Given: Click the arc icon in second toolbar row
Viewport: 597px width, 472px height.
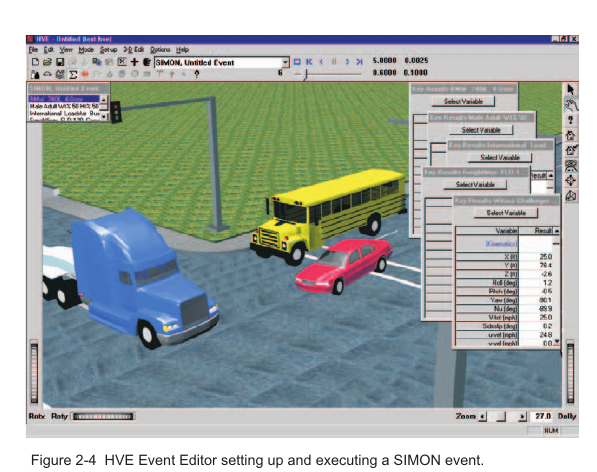Looking at the screenshot, I should click(47, 74).
